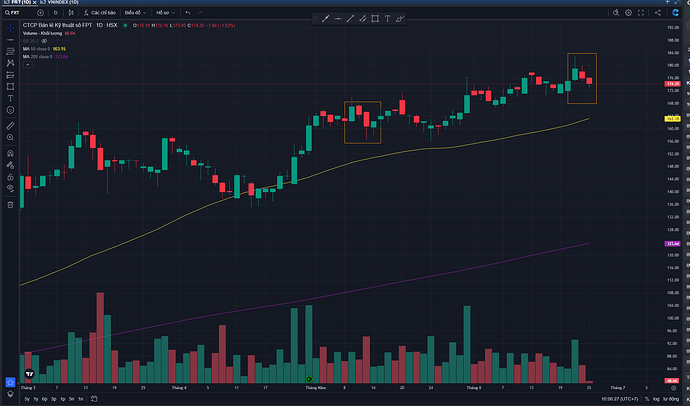This screenshot has width=690, height=406.
Task: Open the chart patterns tool
Action: 10,63
